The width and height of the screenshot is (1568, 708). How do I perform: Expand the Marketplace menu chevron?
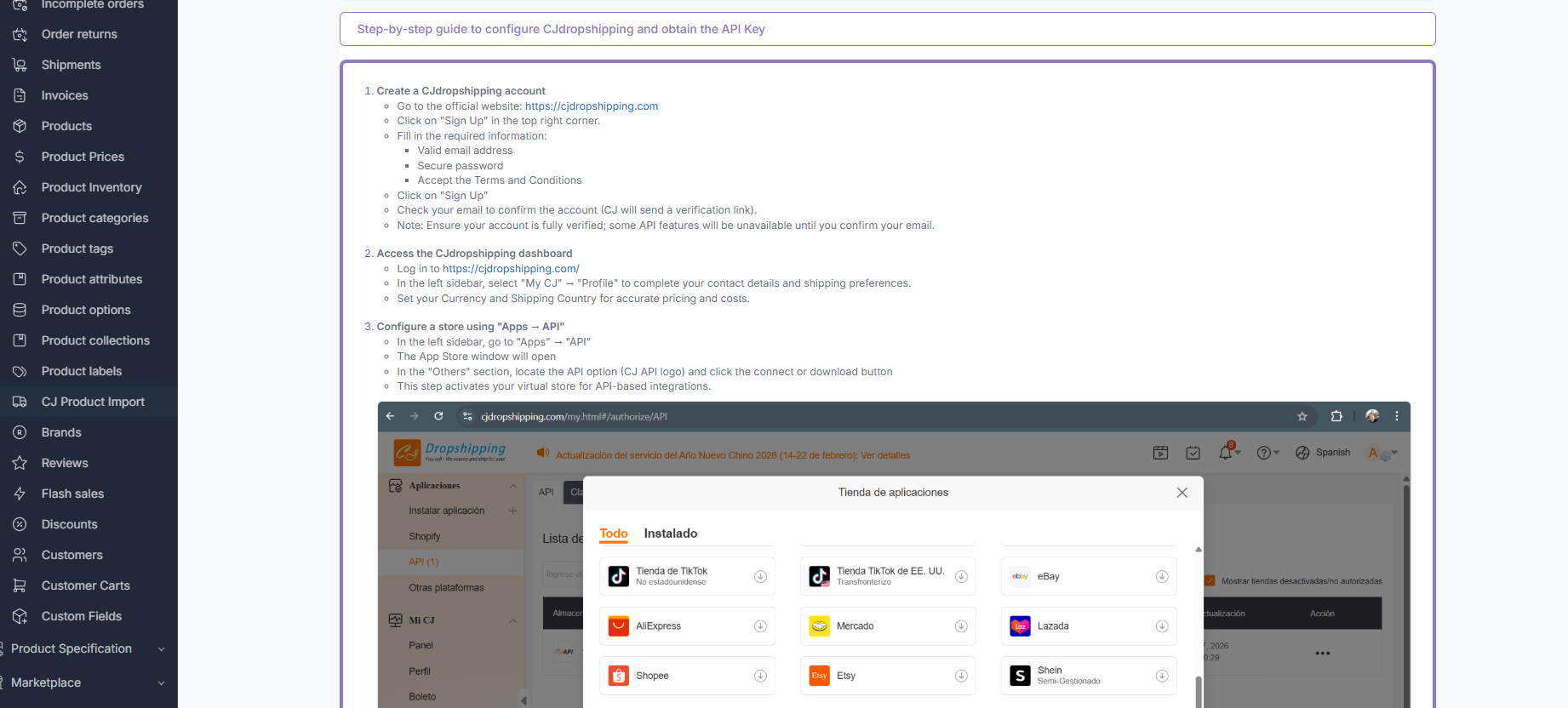(x=161, y=683)
